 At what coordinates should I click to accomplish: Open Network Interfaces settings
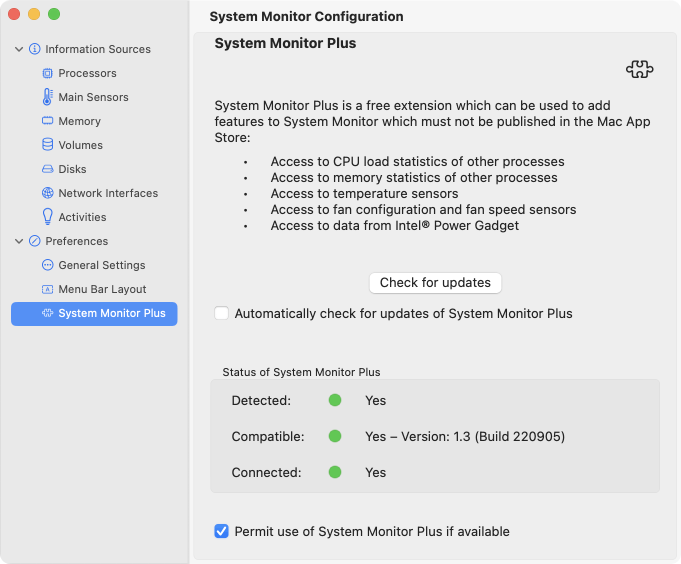(x=94, y=193)
